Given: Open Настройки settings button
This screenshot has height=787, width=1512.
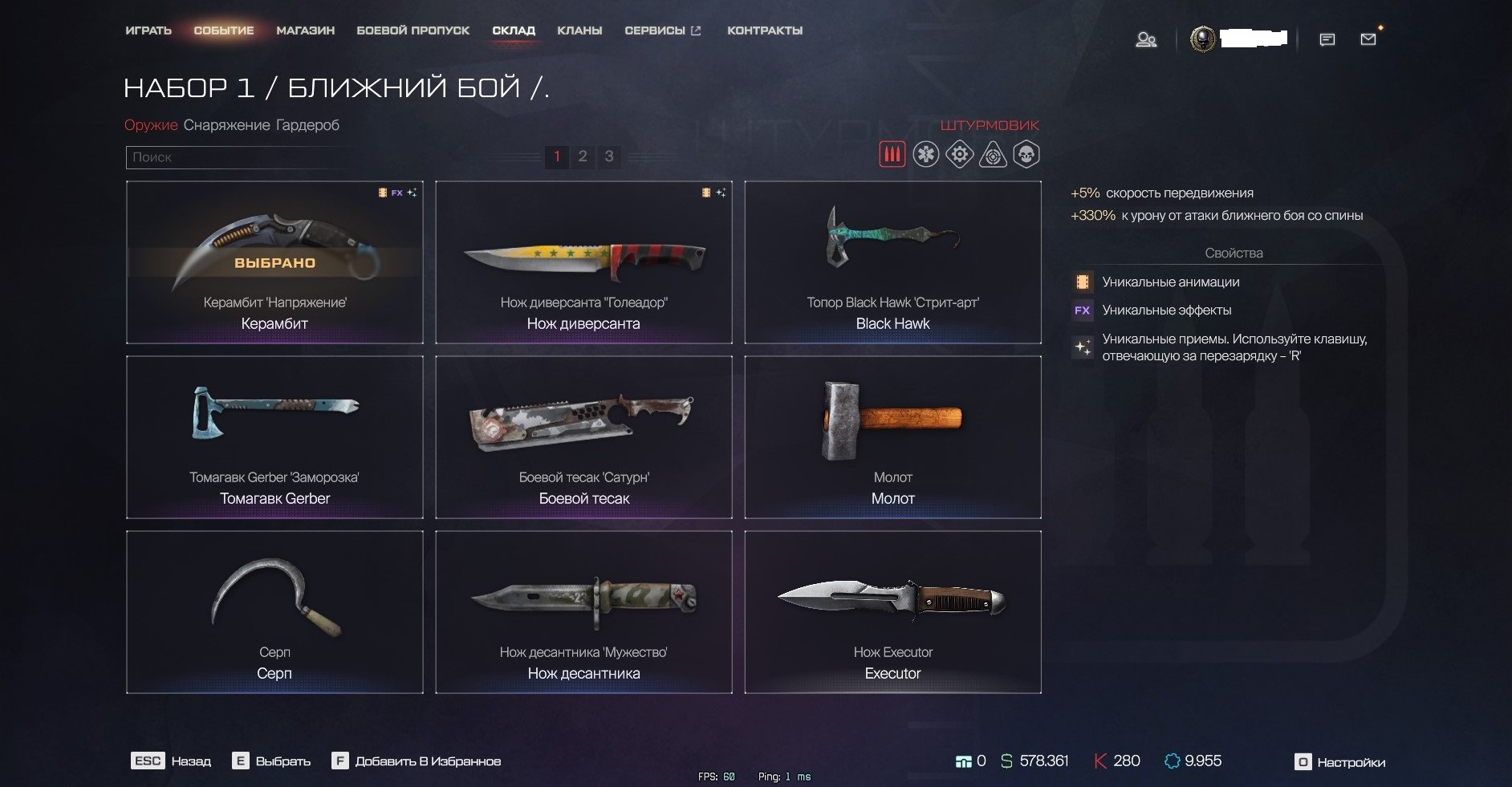Looking at the screenshot, I should point(1340,761).
